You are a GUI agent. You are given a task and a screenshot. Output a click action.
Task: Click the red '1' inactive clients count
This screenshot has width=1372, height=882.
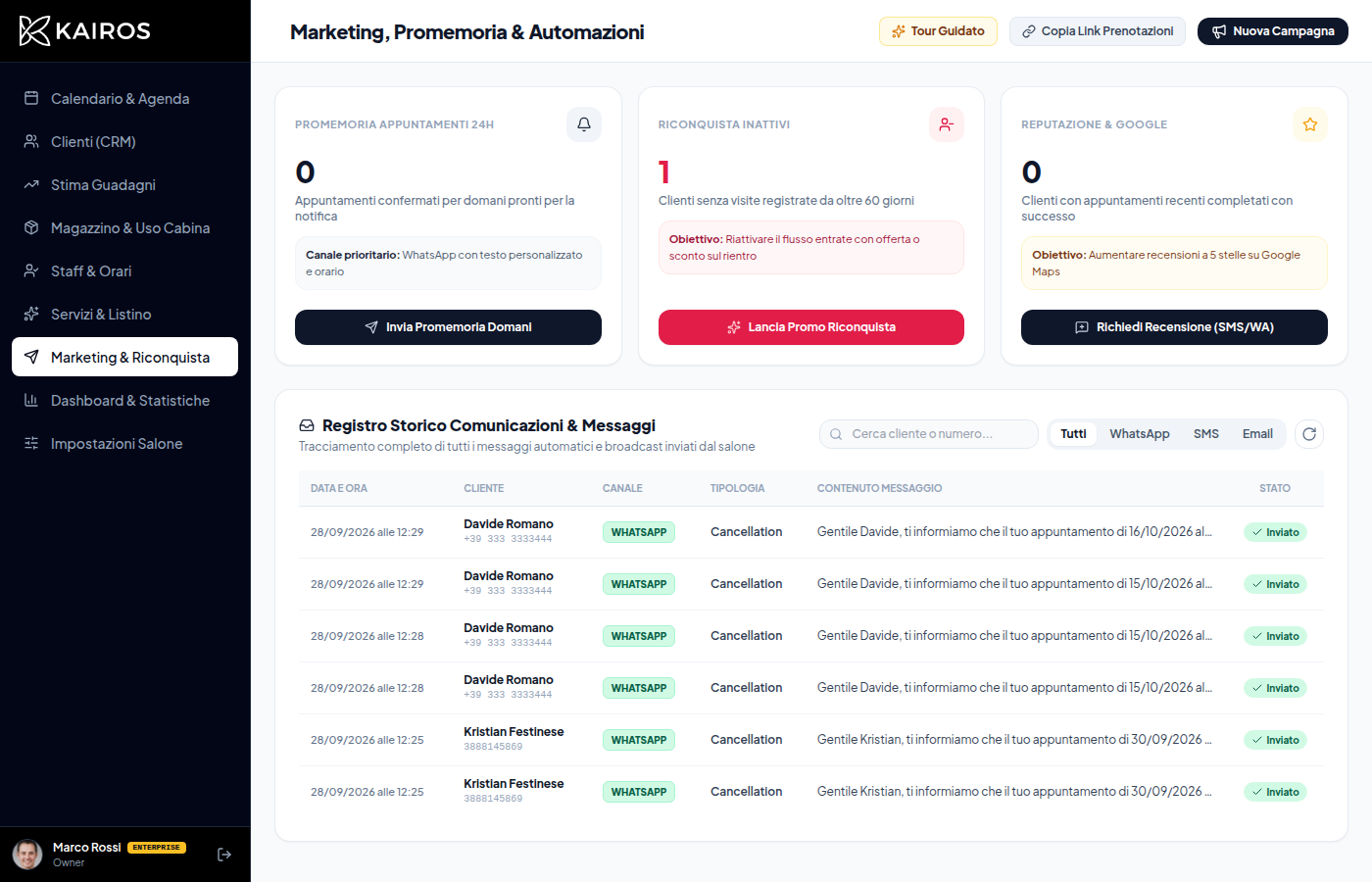[664, 172]
